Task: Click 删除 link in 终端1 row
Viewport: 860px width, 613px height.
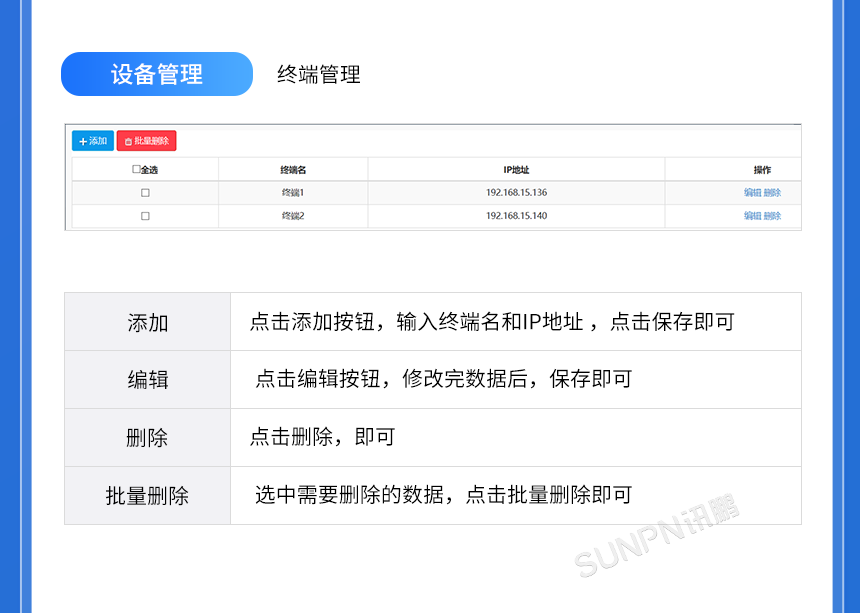Action: click(772, 192)
